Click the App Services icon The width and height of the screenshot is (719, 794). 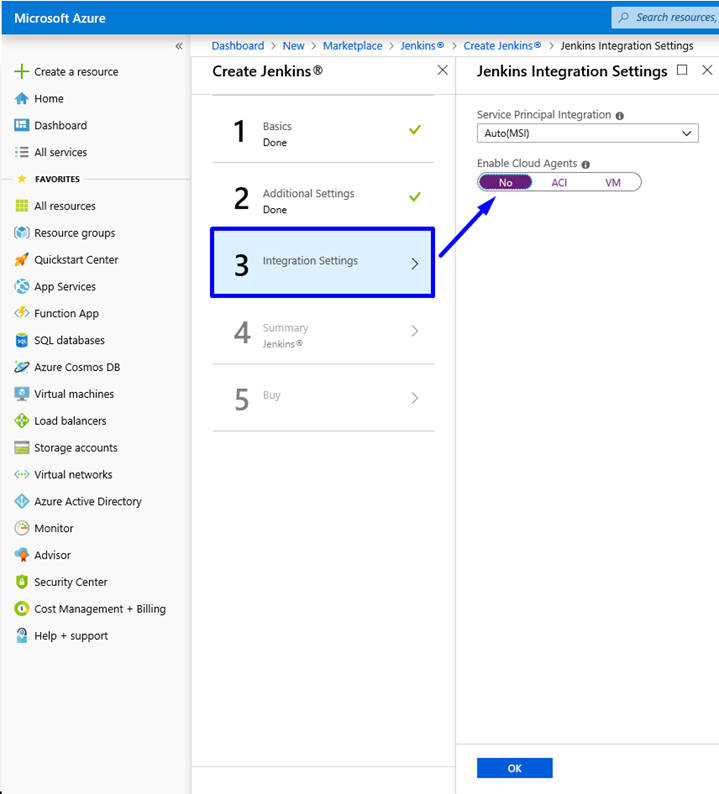coord(21,286)
